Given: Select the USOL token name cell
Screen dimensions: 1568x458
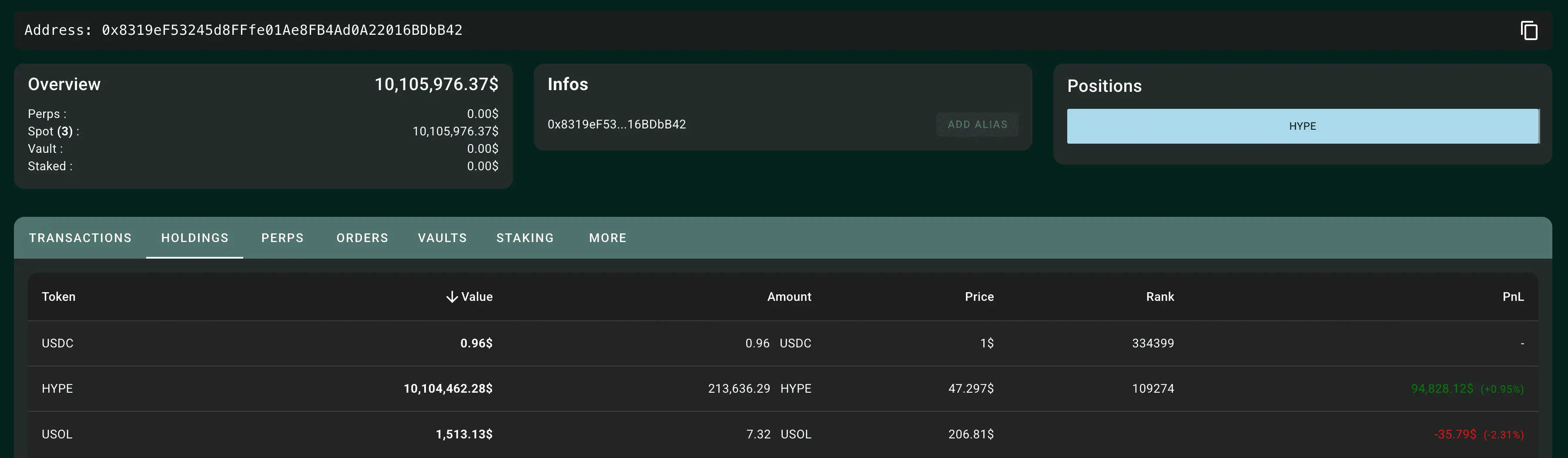Looking at the screenshot, I should coord(57,434).
